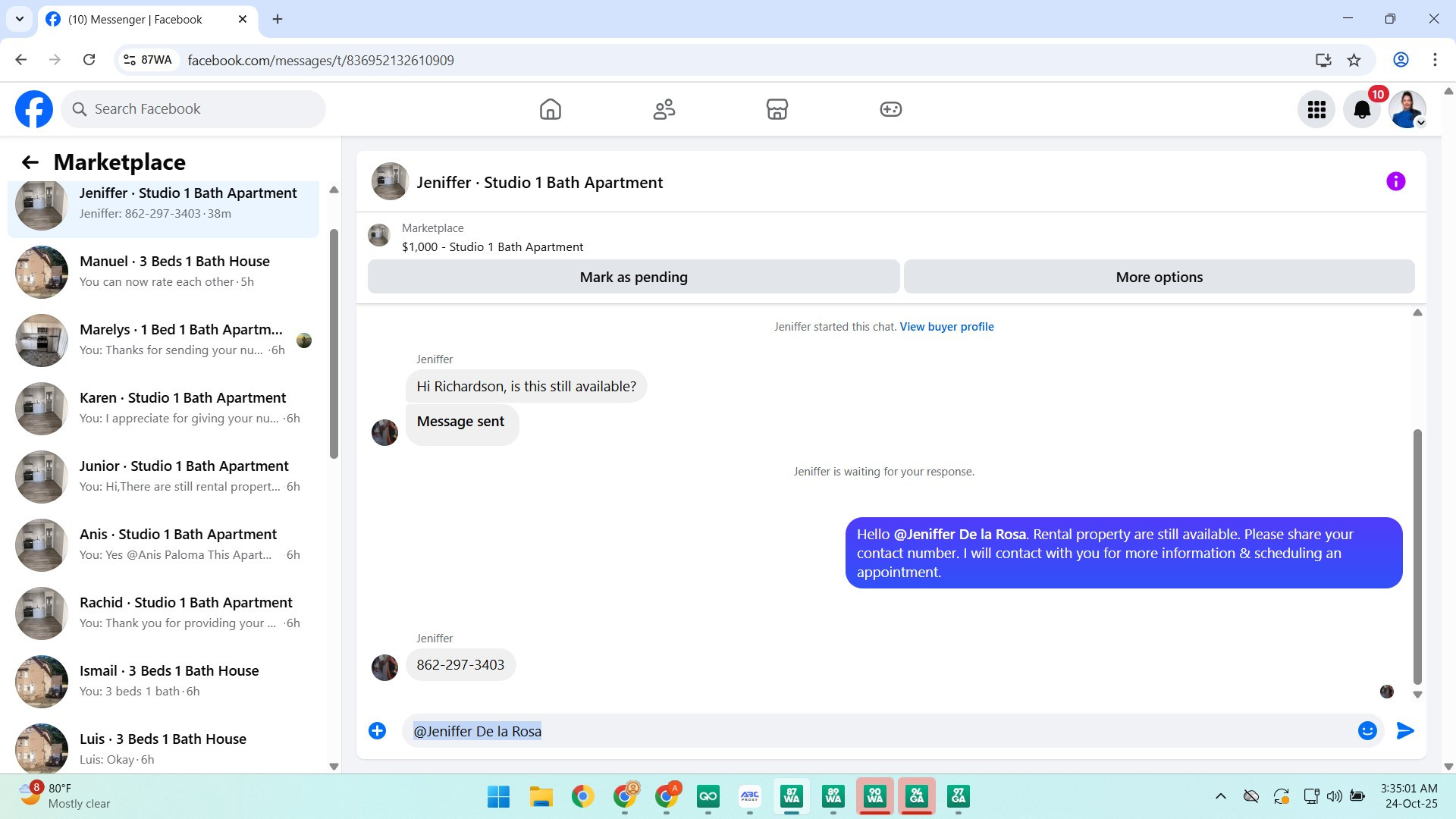Image resolution: width=1456 pixels, height=819 pixels.
Task: Open Anis Studio 1 Bath Apartment chat
Action: pos(163,544)
